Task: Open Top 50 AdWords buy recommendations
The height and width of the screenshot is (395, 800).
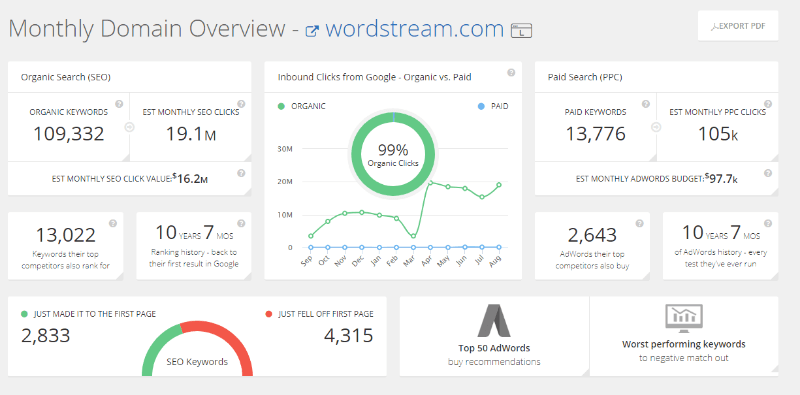Action: [x=494, y=336]
